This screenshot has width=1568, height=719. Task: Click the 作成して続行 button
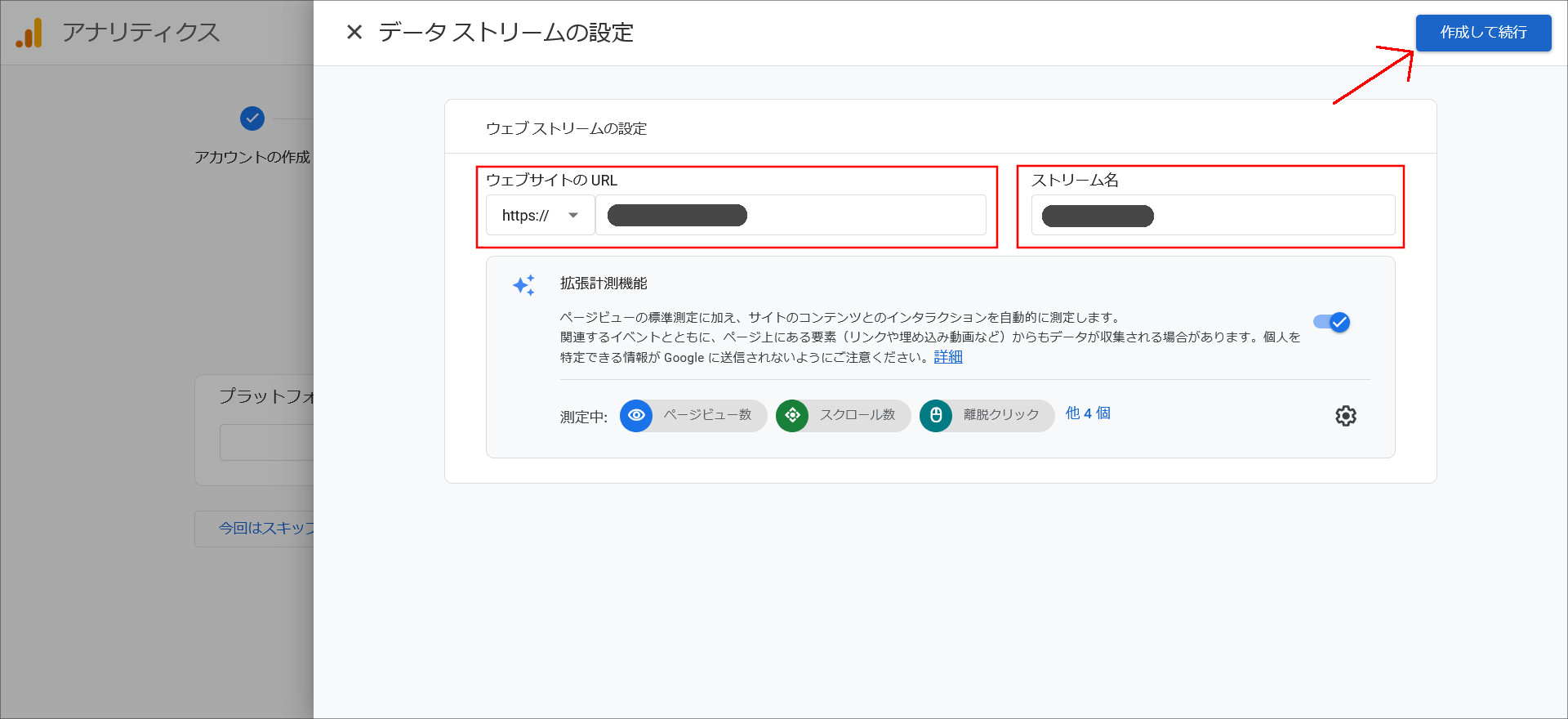(1483, 33)
